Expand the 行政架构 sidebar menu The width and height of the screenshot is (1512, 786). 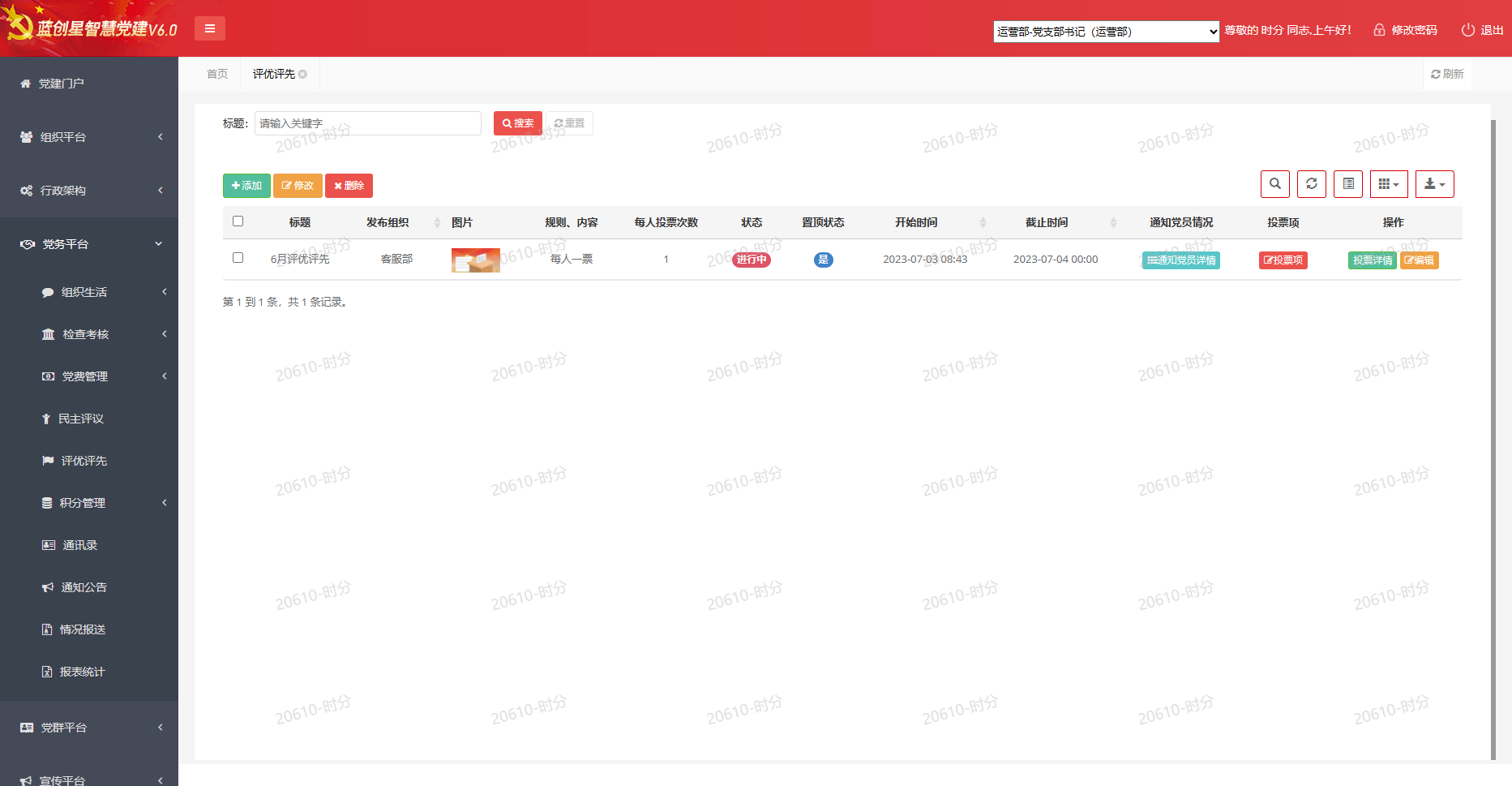(89, 191)
